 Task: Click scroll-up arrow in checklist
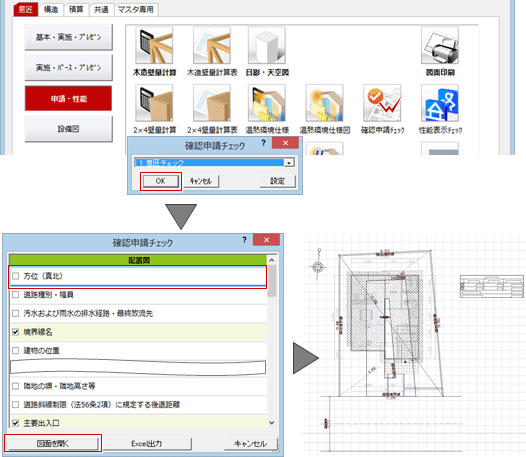[272, 260]
